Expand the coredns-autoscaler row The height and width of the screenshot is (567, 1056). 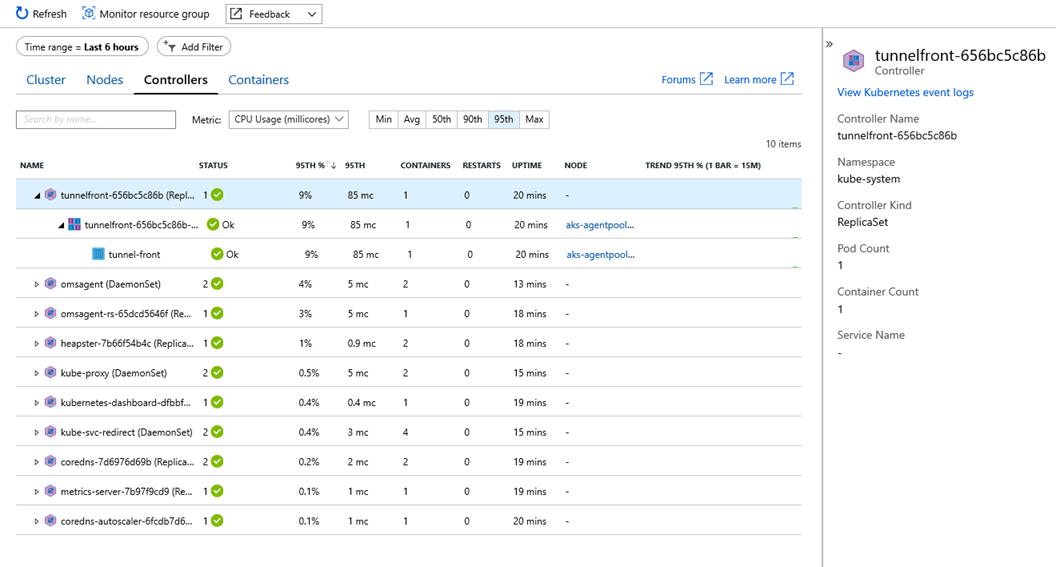click(x=36, y=521)
